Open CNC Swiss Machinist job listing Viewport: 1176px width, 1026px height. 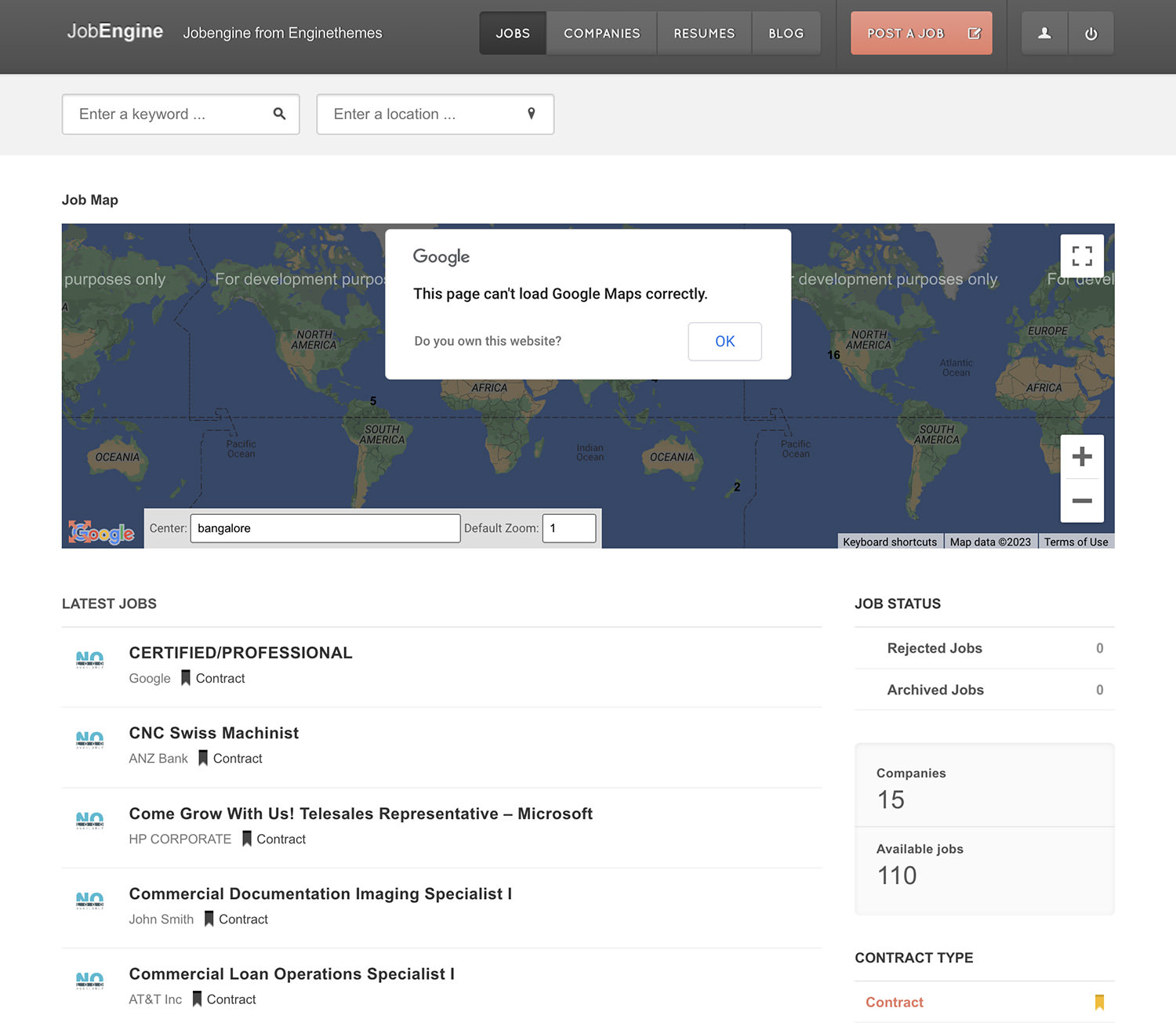(x=214, y=733)
